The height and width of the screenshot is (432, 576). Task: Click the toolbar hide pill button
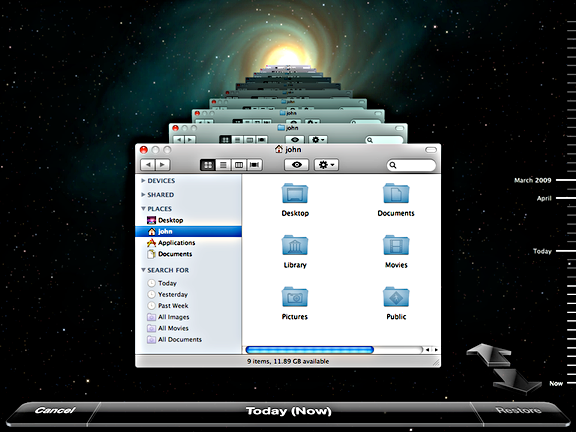click(x=431, y=150)
